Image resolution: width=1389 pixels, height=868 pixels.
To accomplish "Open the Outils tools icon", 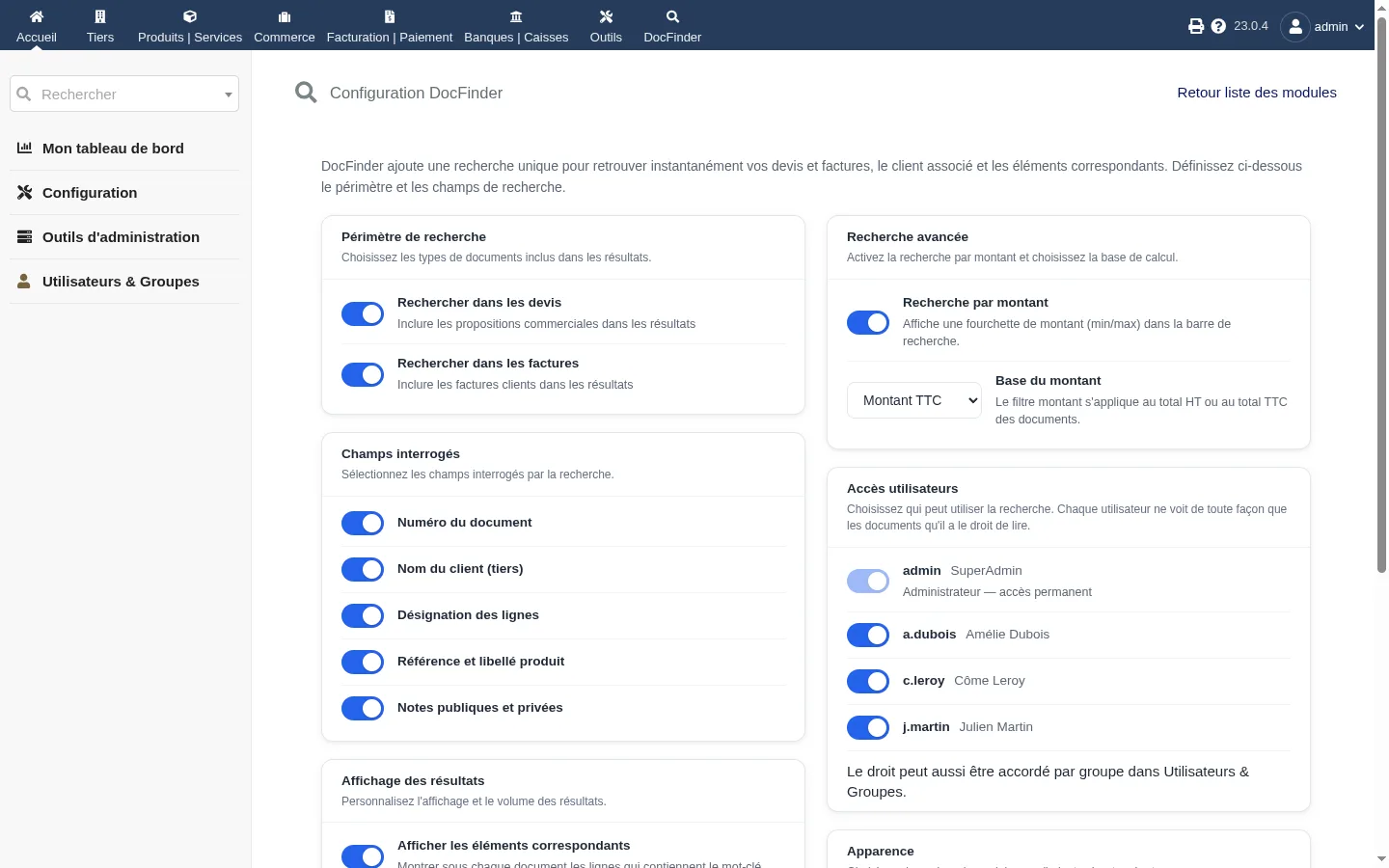I will click(606, 16).
